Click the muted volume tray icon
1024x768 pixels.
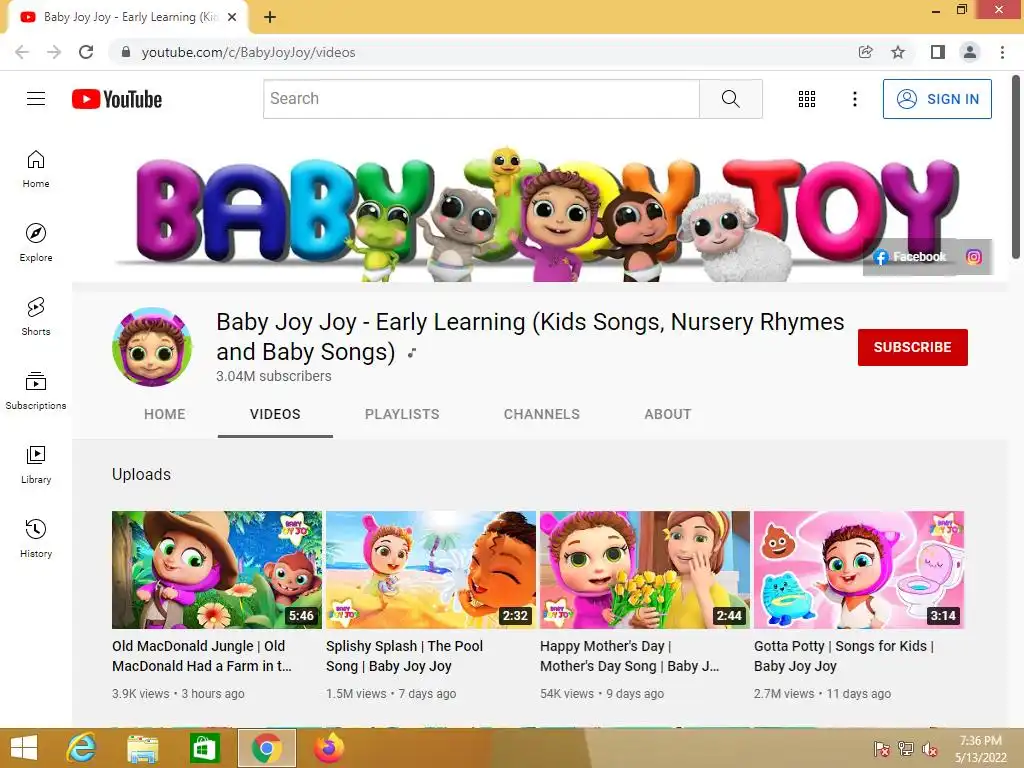(x=929, y=749)
